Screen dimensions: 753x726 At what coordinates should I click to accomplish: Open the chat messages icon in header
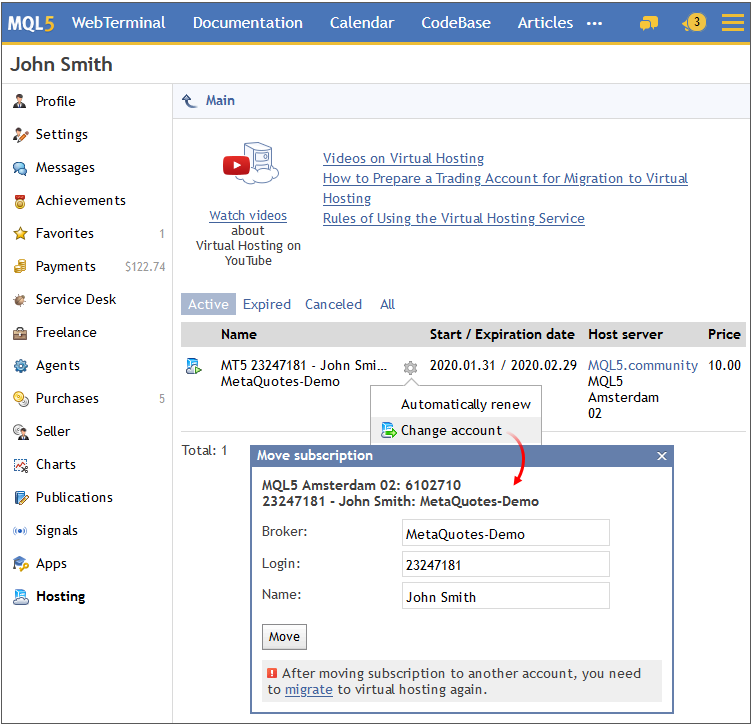[x=648, y=23]
